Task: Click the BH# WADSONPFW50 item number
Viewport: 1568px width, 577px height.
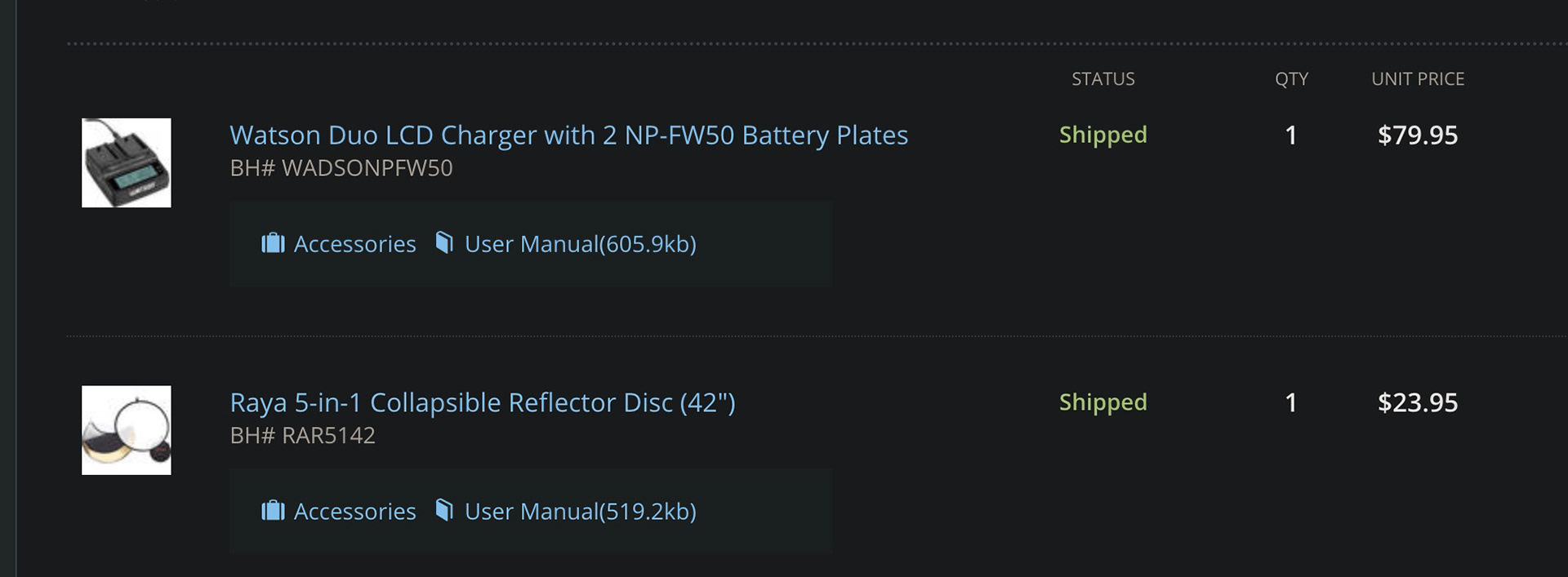Action: [341, 168]
